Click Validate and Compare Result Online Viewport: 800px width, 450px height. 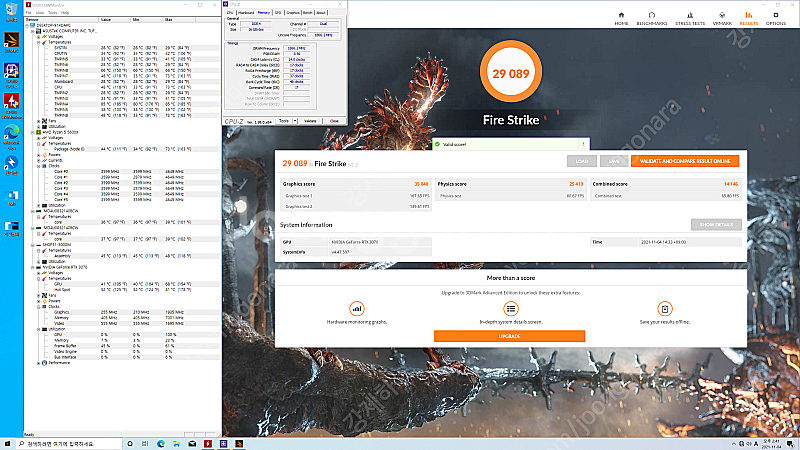click(685, 161)
